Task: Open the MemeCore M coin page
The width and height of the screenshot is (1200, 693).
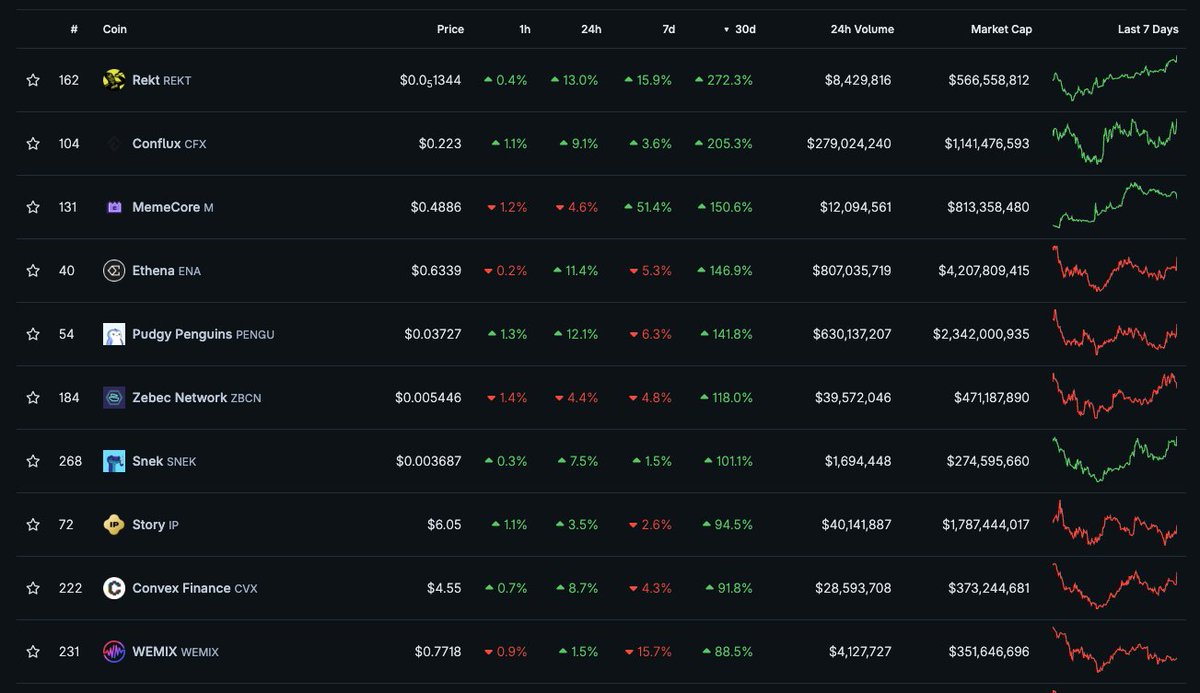Action: (172, 207)
